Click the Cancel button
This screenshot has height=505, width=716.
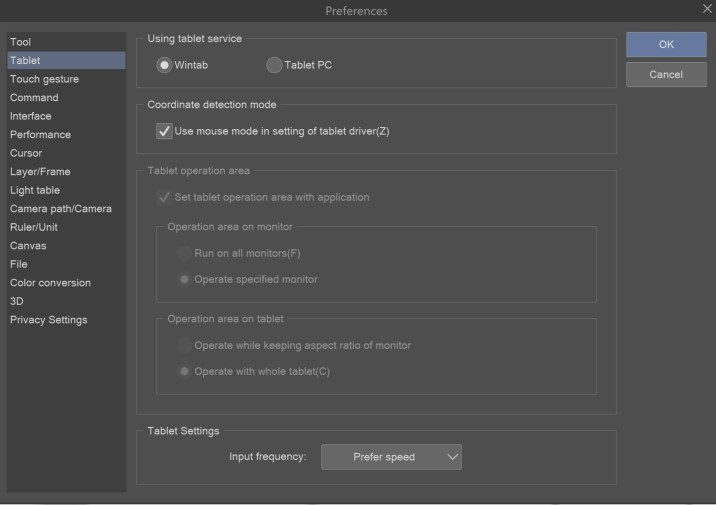666,75
